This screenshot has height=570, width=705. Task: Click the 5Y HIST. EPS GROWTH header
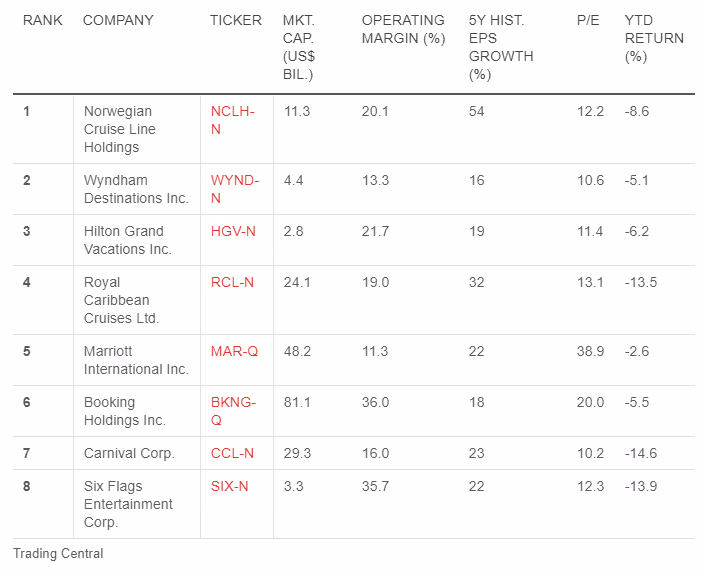coord(501,47)
